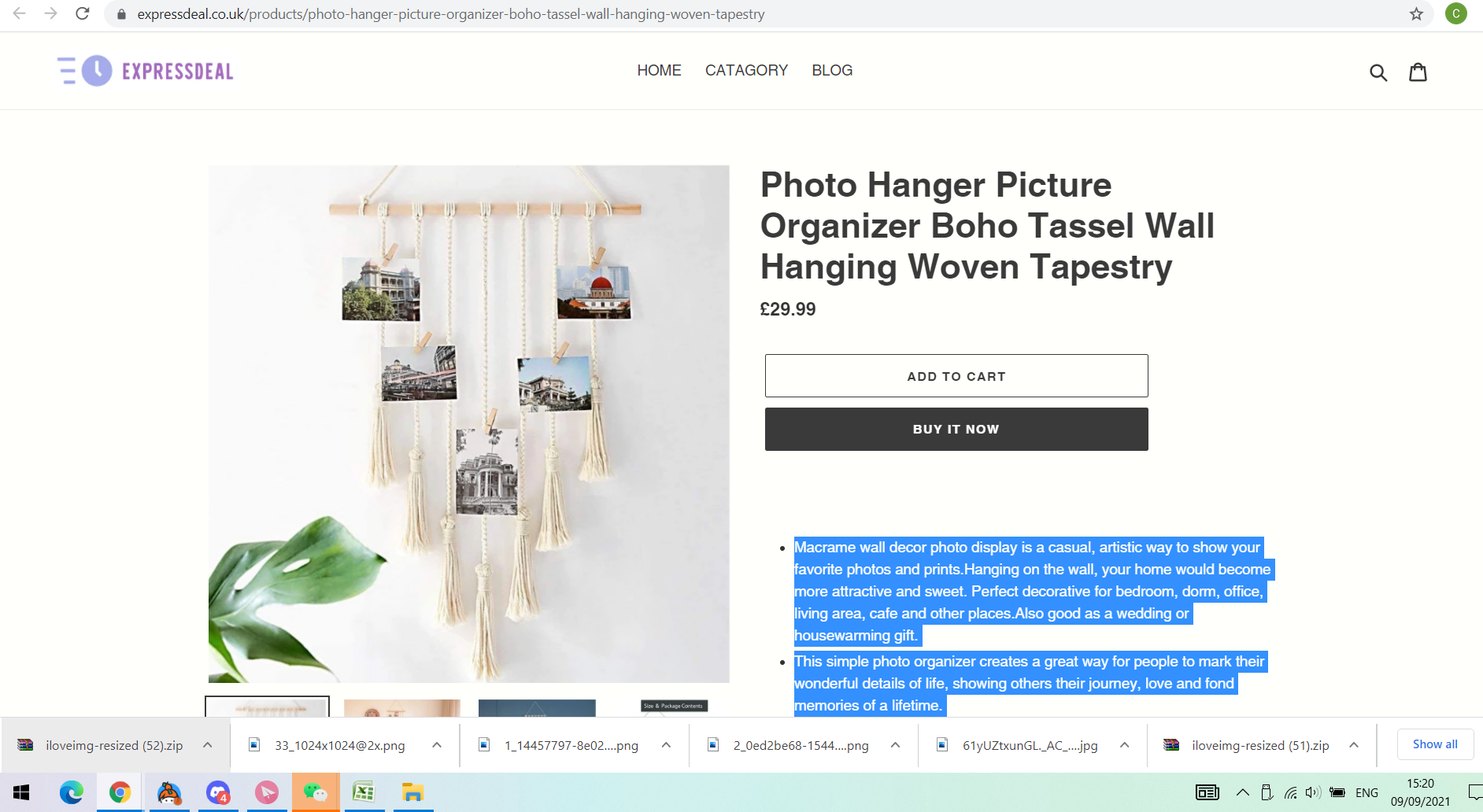1483x812 pixels.
Task: Open the chat app with badge 4
Action: [x=218, y=792]
